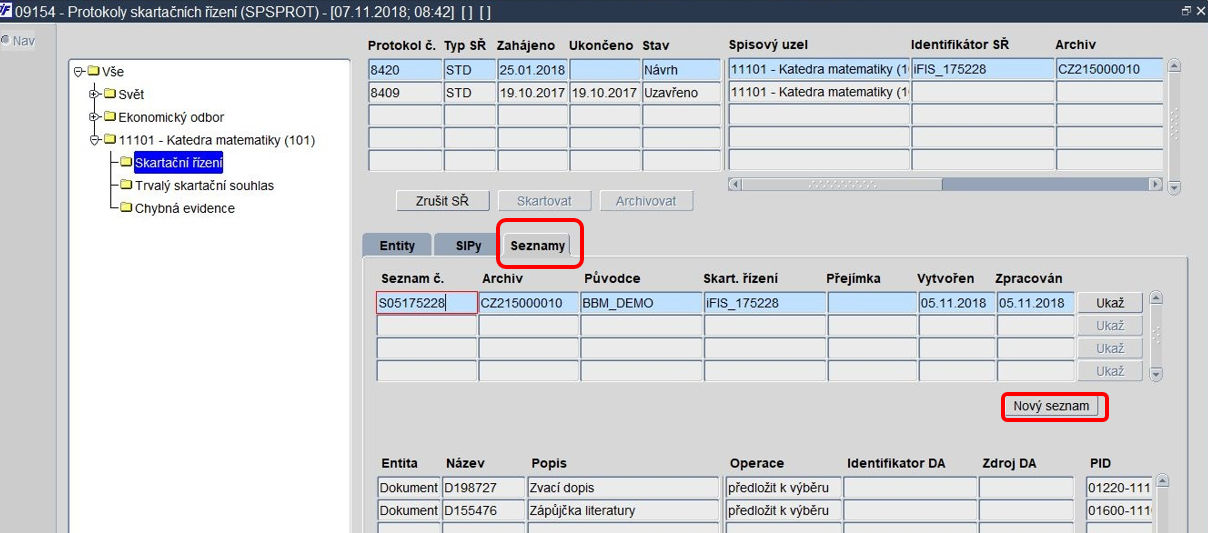
Task: Click start date 25.01.2018 cell
Action: [533, 70]
